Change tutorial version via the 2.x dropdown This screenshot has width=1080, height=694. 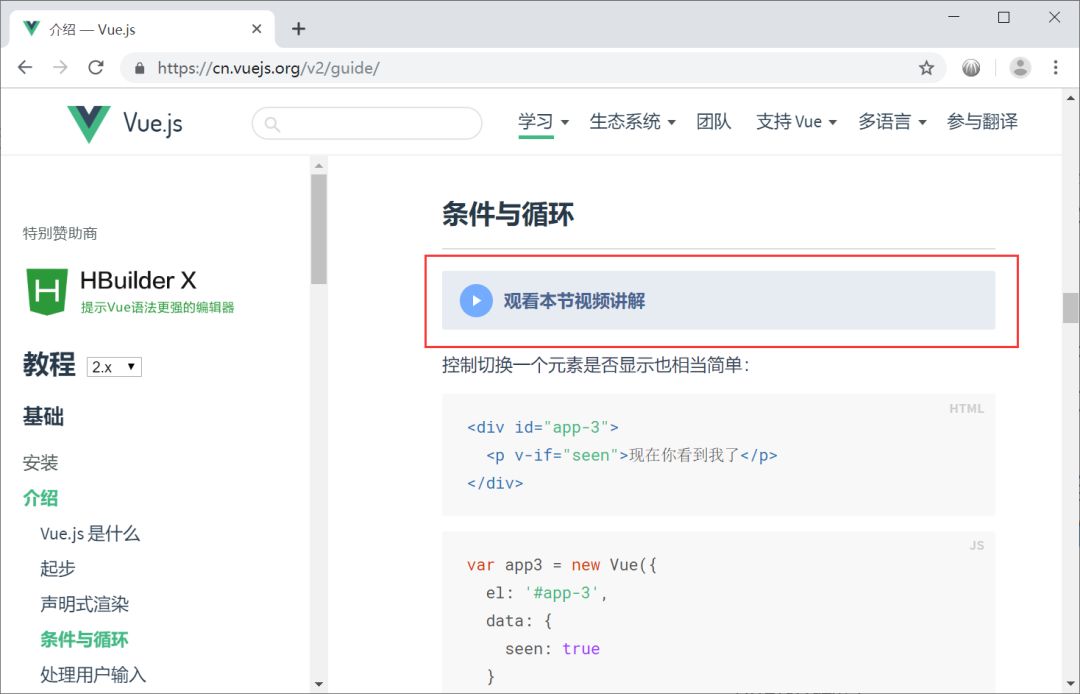pyautogui.click(x=113, y=366)
